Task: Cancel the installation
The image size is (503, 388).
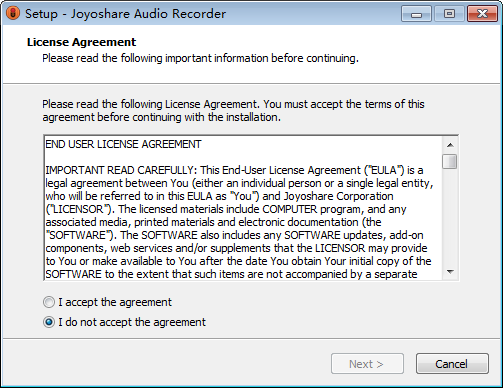Action: (452, 364)
